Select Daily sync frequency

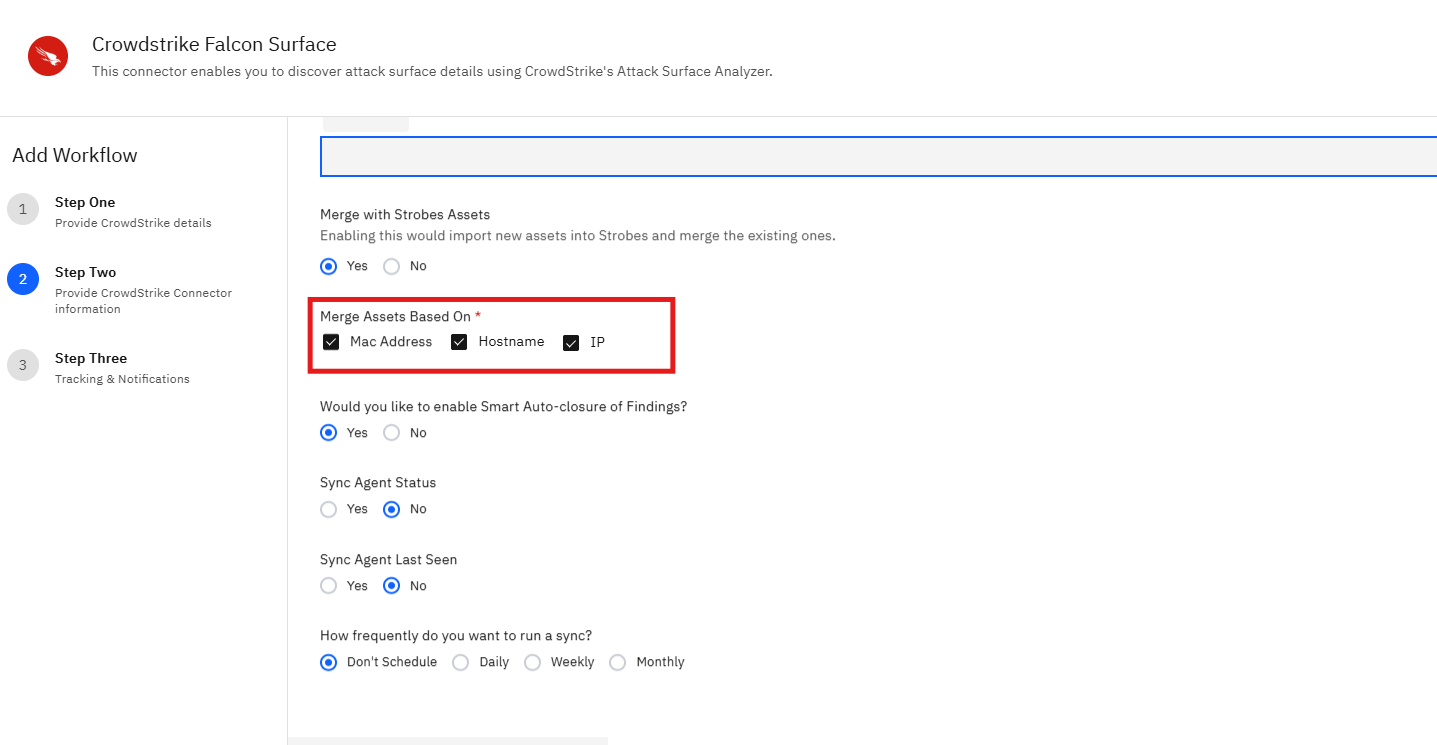tap(461, 662)
